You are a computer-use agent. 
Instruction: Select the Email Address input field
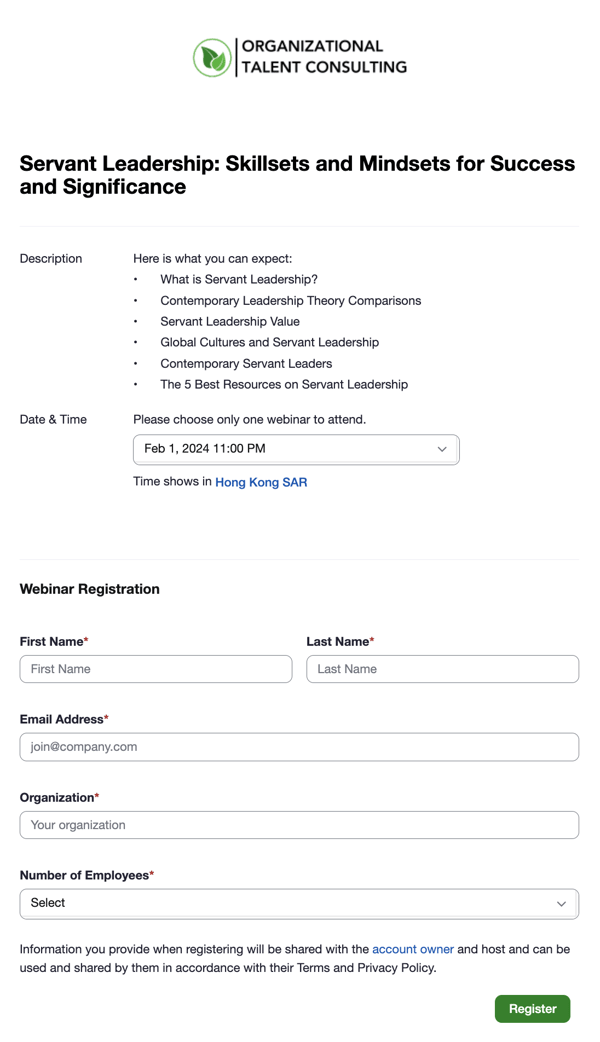point(299,746)
